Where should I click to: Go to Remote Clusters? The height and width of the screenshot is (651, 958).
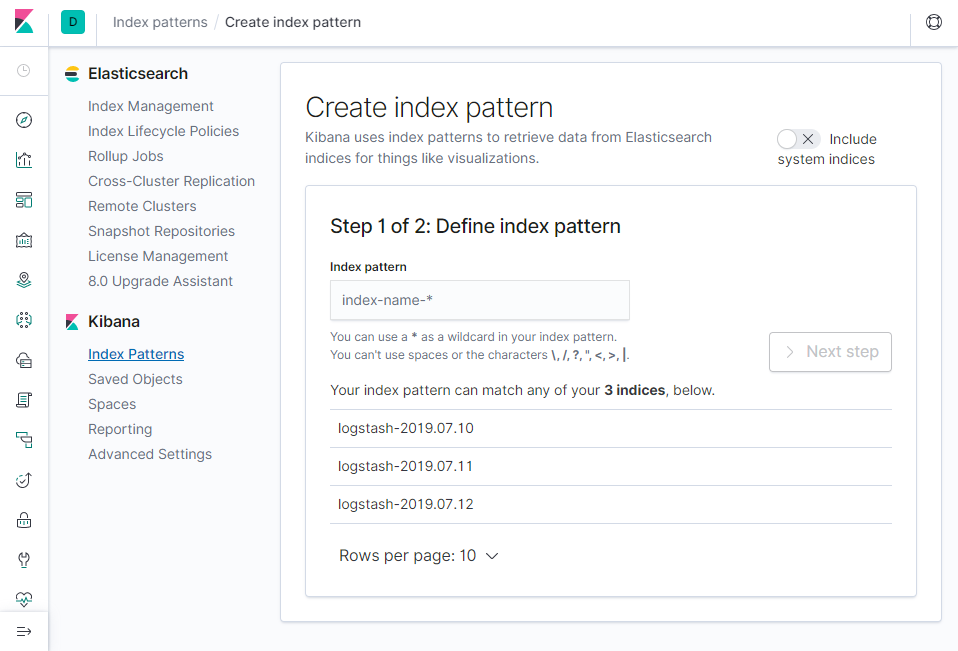click(142, 206)
